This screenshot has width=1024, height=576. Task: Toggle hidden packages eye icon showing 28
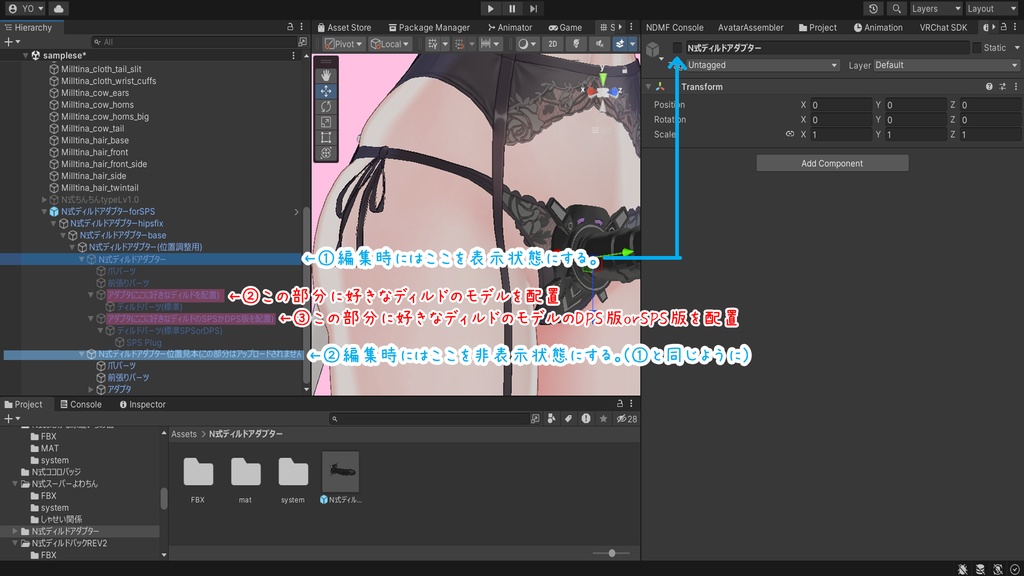626,419
